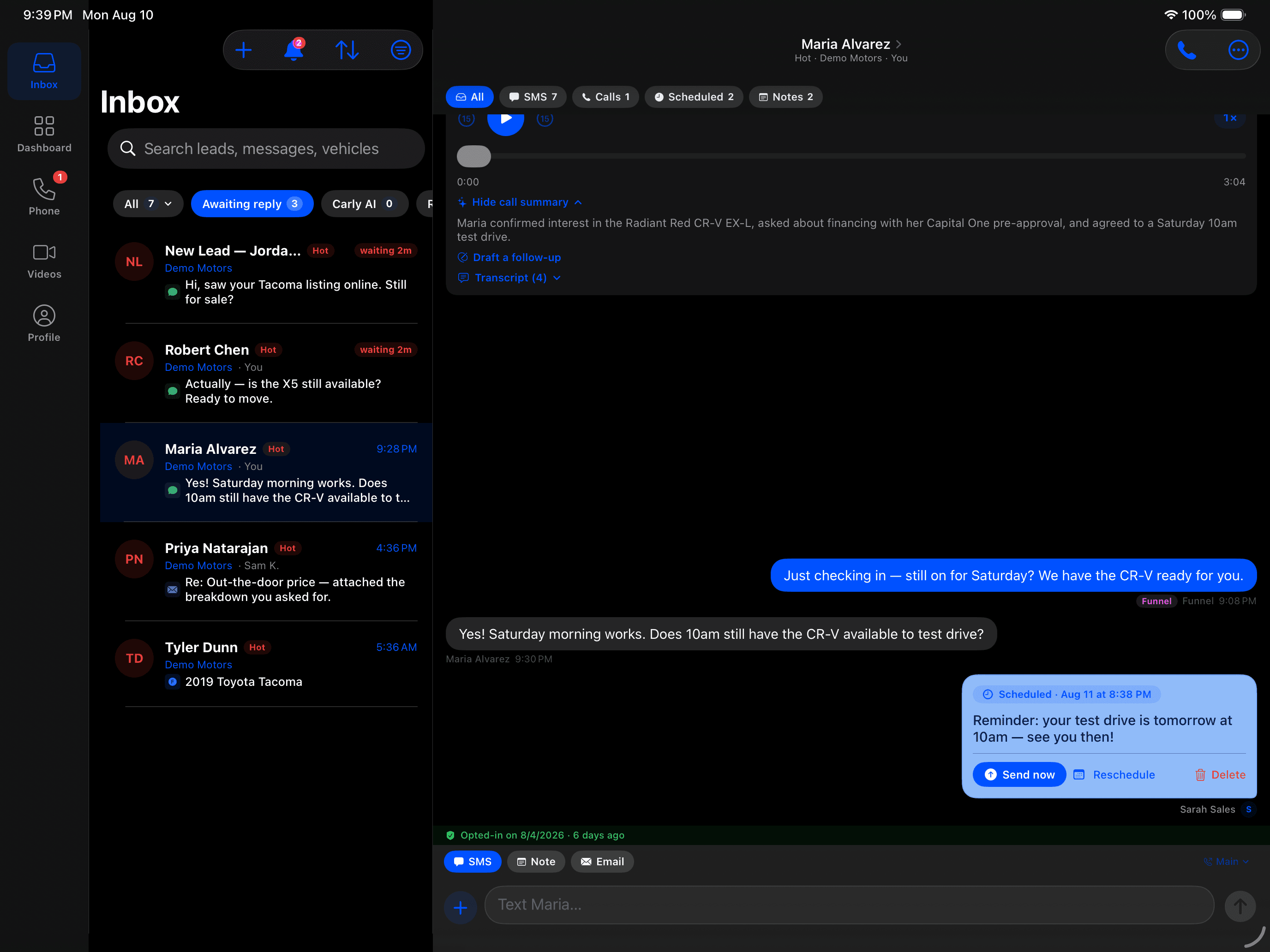The image size is (1270, 952).
Task: Click the MA avatar for Maria Alvarez
Action: 134,460
